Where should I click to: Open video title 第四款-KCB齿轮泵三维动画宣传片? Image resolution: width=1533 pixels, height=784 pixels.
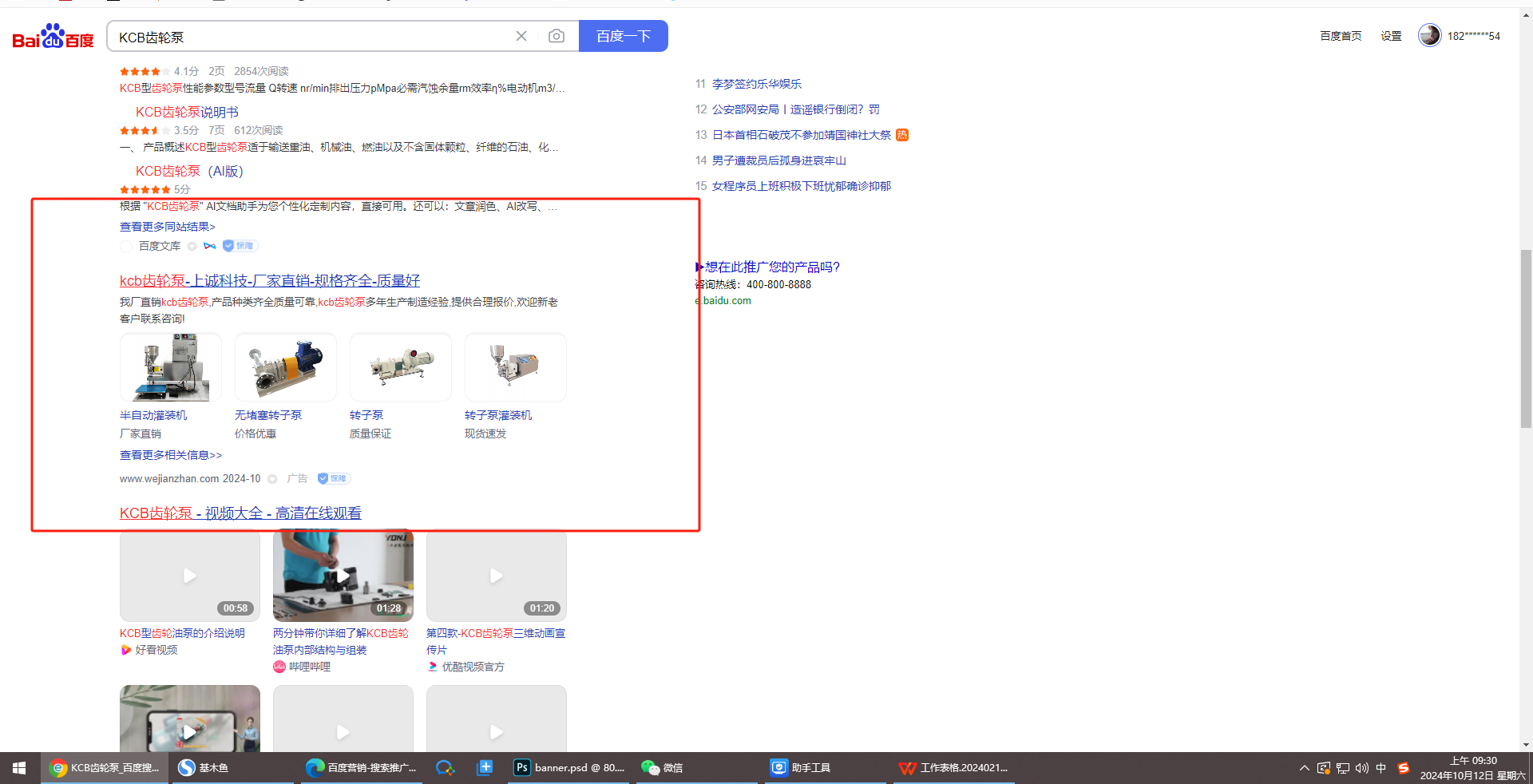click(x=496, y=641)
